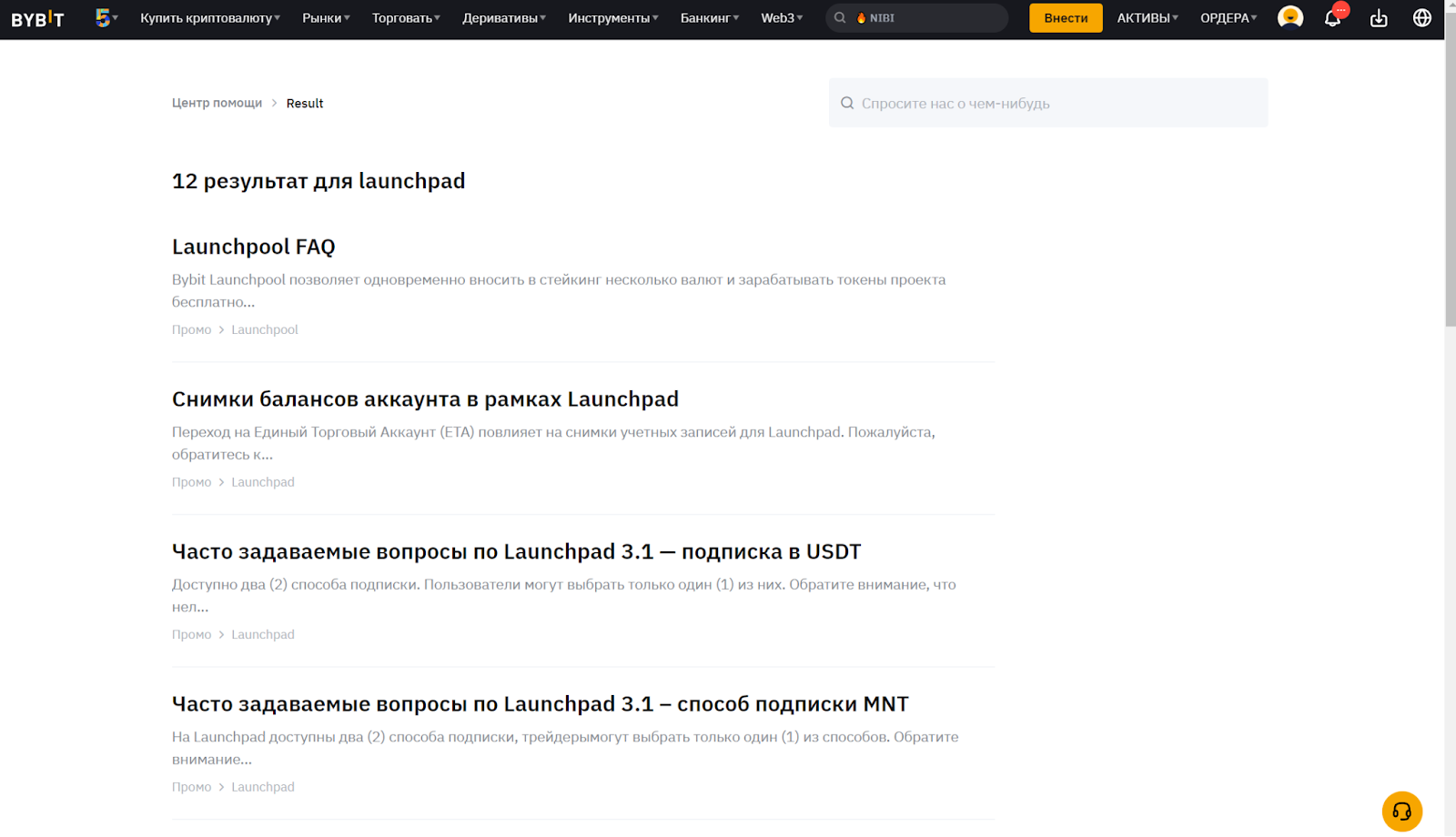Click the Bybit Launchpool позволяет description text
This screenshot has height=837, width=1456.
(x=559, y=290)
